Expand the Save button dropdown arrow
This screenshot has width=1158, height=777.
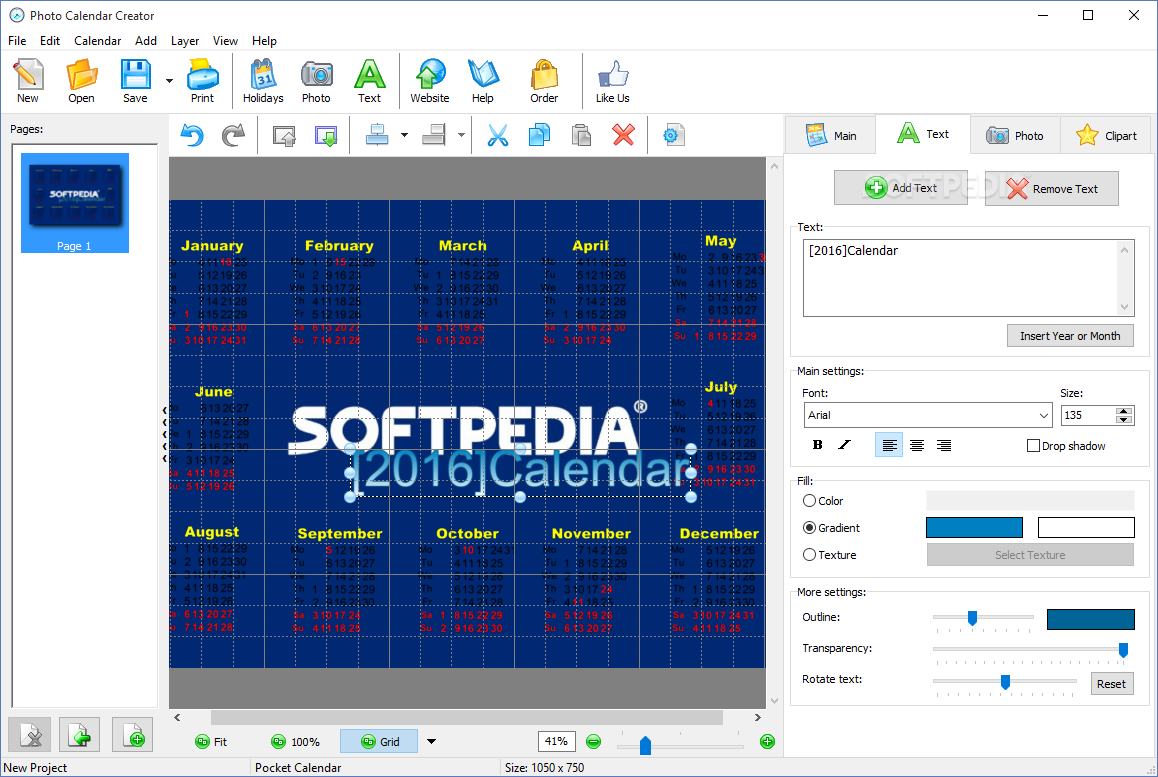click(169, 81)
